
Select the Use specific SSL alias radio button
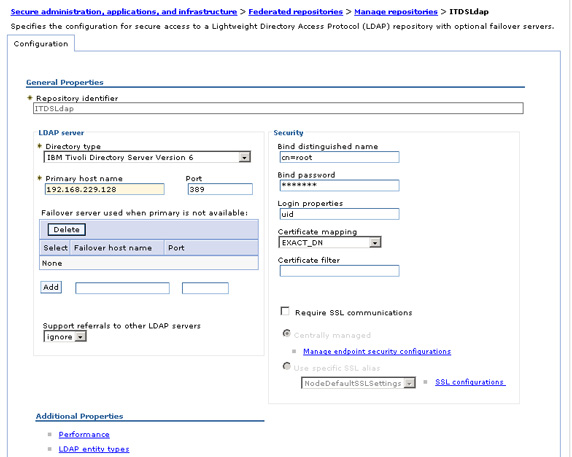coord(287,366)
